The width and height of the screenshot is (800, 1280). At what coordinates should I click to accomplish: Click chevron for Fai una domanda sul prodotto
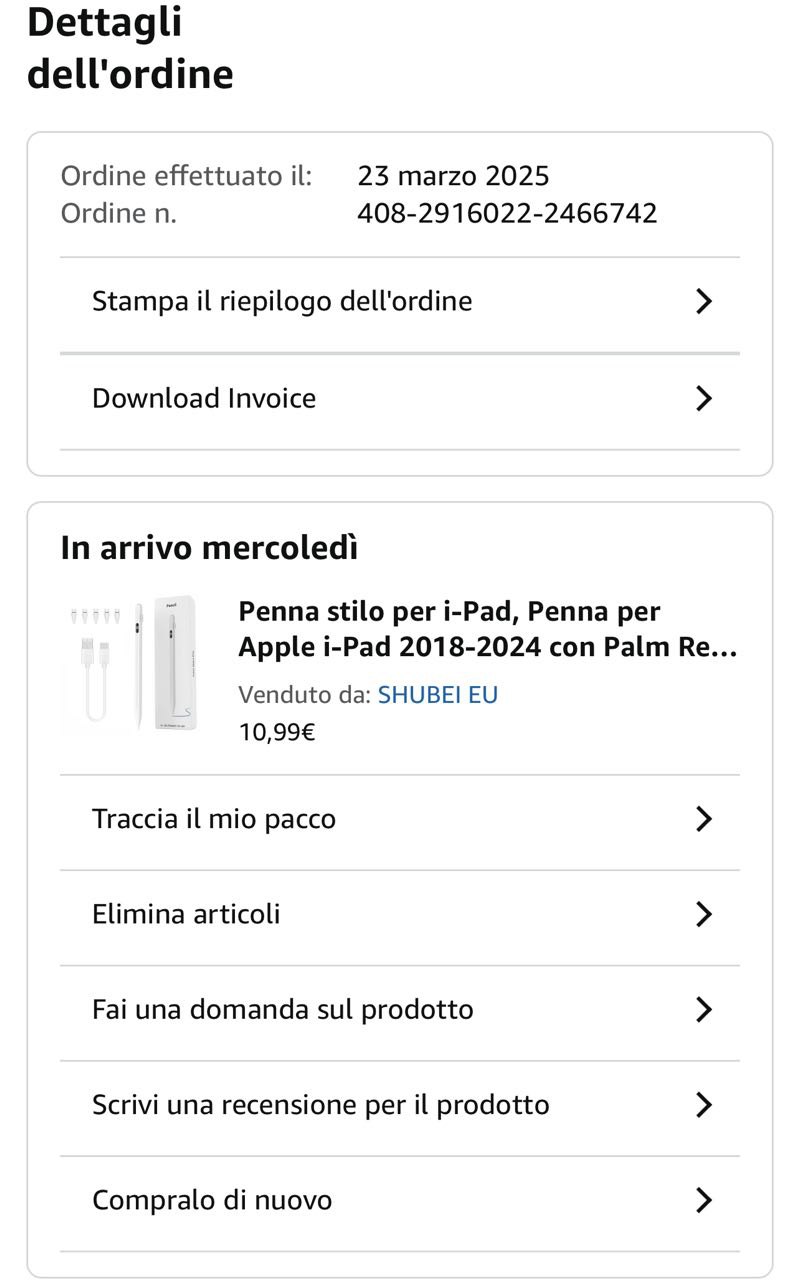703,1009
